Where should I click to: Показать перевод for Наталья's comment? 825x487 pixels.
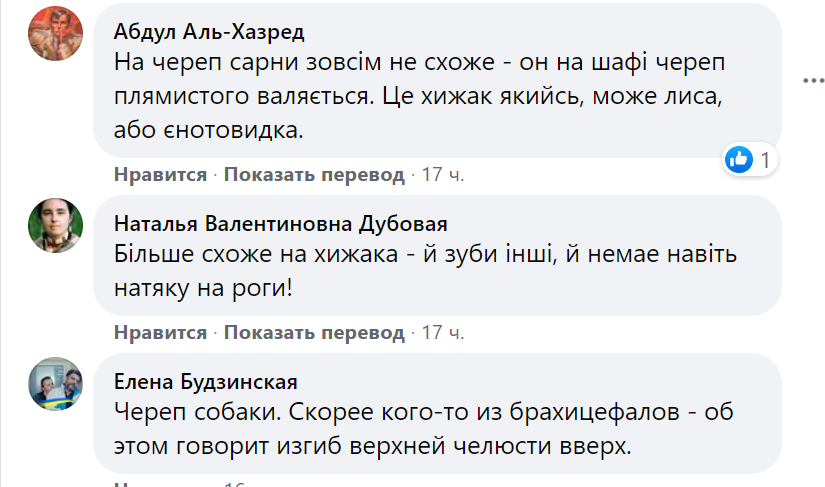click(314, 332)
